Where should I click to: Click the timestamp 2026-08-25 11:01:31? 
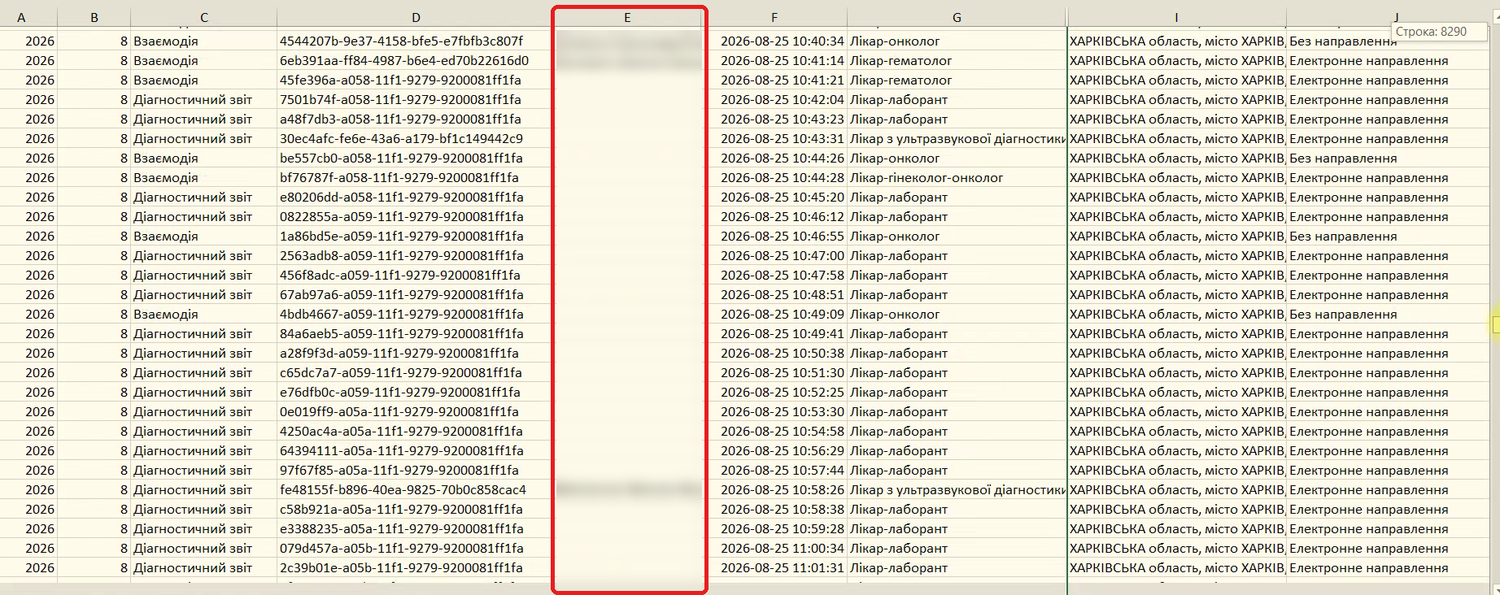[x=782, y=568]
